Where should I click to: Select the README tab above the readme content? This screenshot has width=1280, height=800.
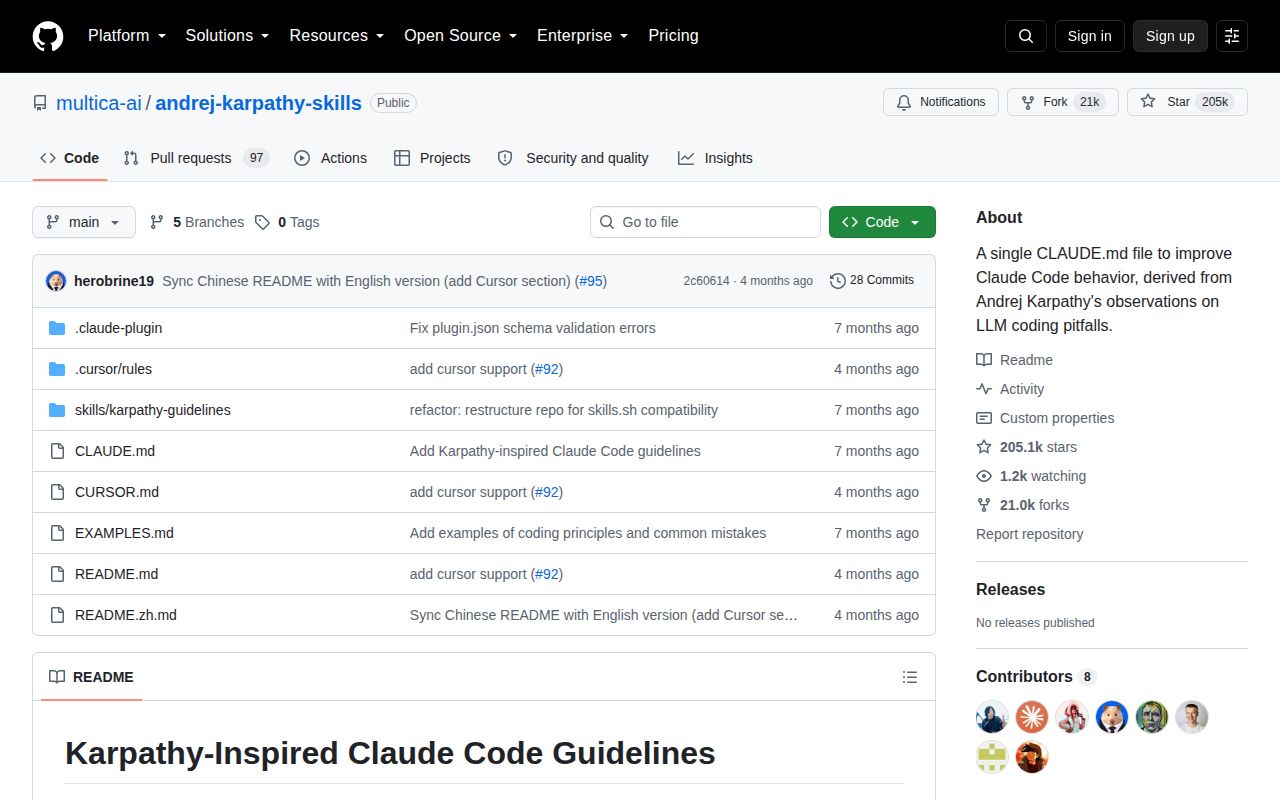(91, 677)
